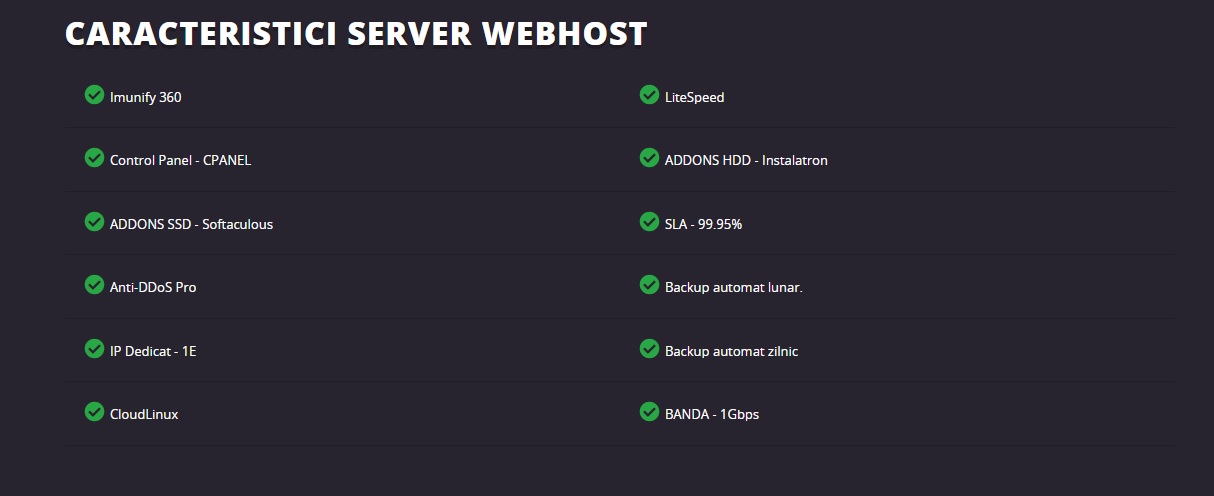Click the check icon next to Anti-DDoS Pro

click(x=94, y=285)
